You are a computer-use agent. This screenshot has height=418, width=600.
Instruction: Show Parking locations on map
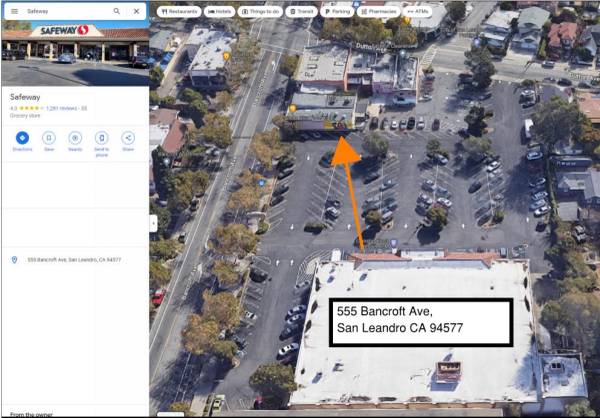337,12
